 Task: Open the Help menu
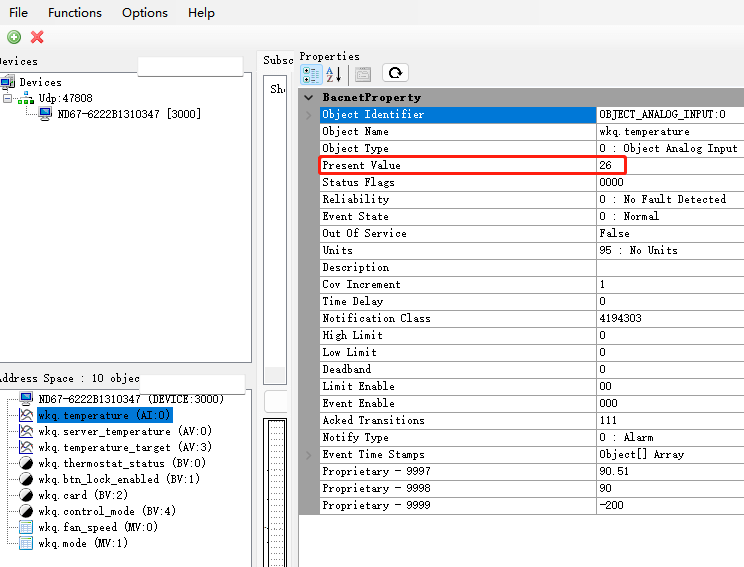201,13
